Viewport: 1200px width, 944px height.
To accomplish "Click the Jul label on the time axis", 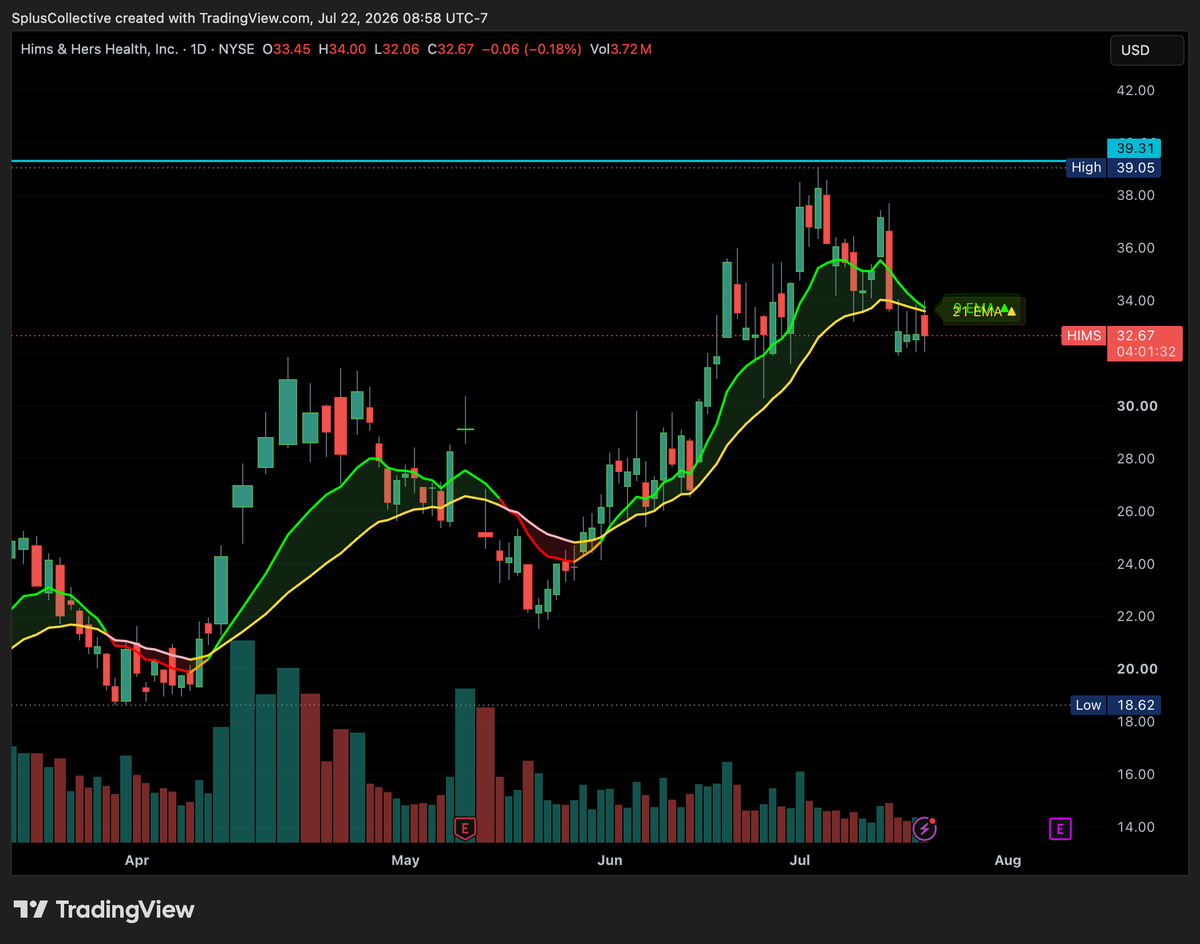I will 800,860.
